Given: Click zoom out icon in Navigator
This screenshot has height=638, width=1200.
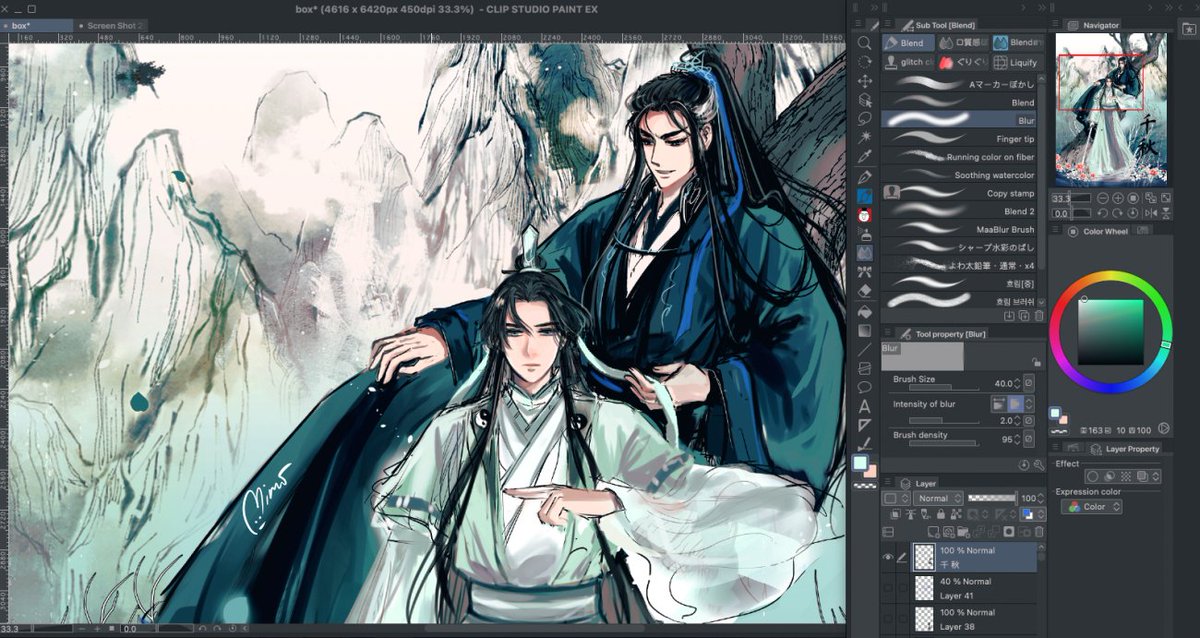Looking at the screenshot, I should click(x=1103, y=198).
